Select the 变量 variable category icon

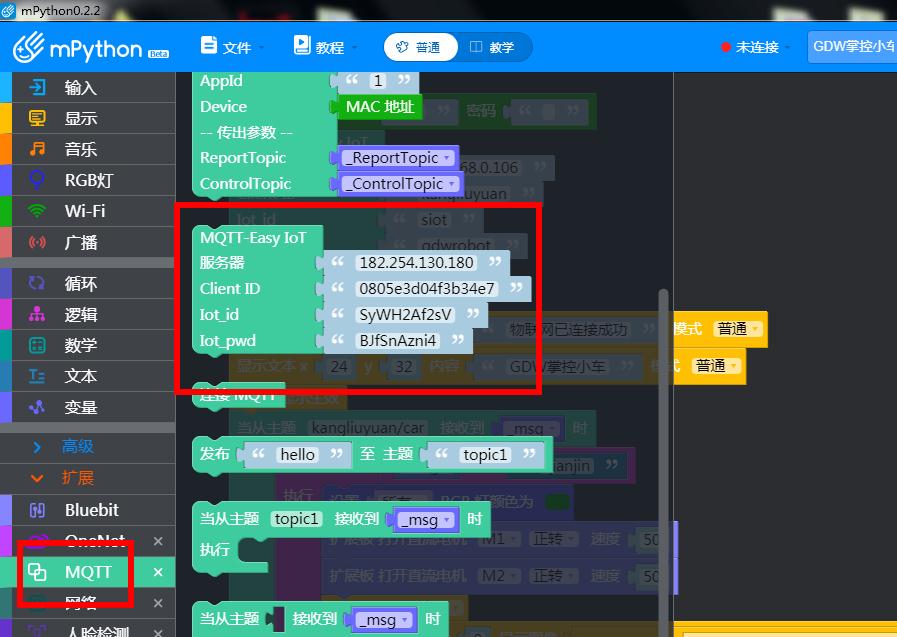37,407
